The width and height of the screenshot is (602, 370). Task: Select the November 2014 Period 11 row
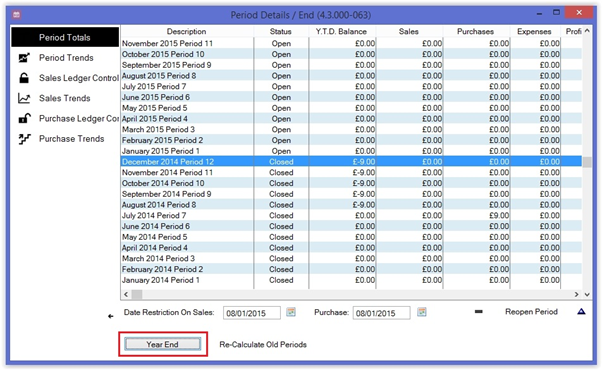point(351,172)
